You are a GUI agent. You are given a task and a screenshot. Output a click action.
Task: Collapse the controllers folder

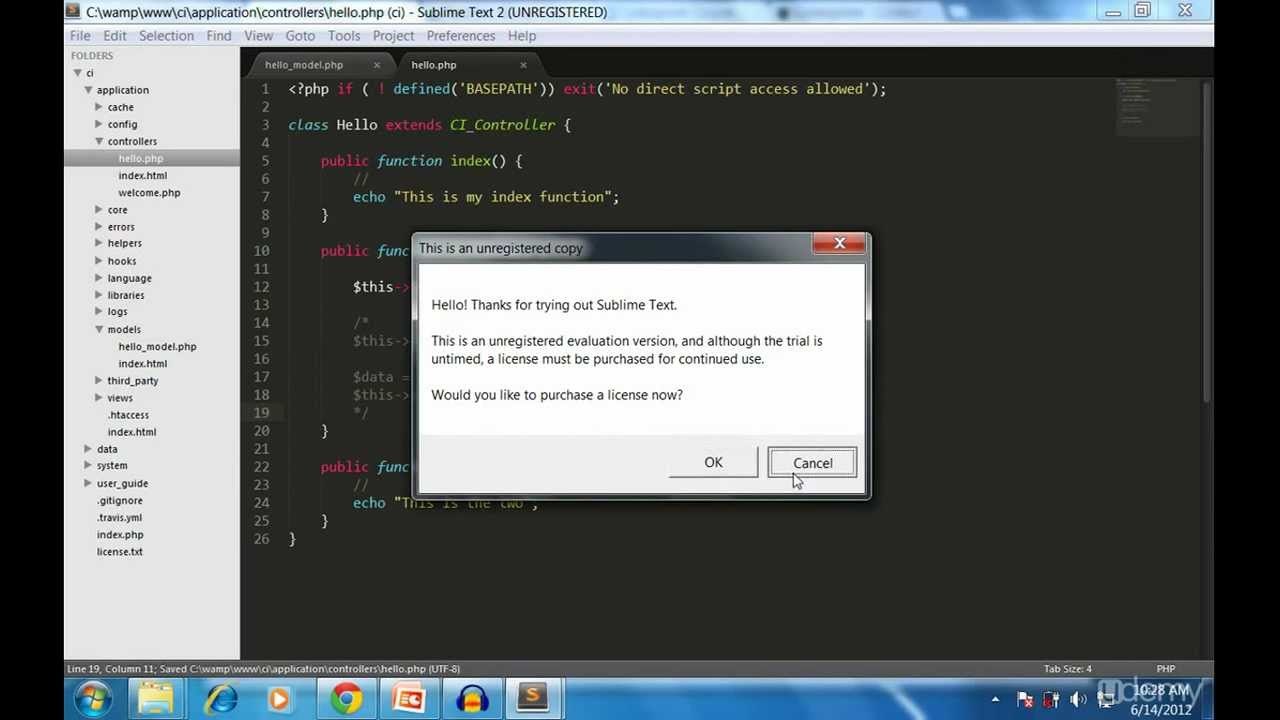point(99,141)
